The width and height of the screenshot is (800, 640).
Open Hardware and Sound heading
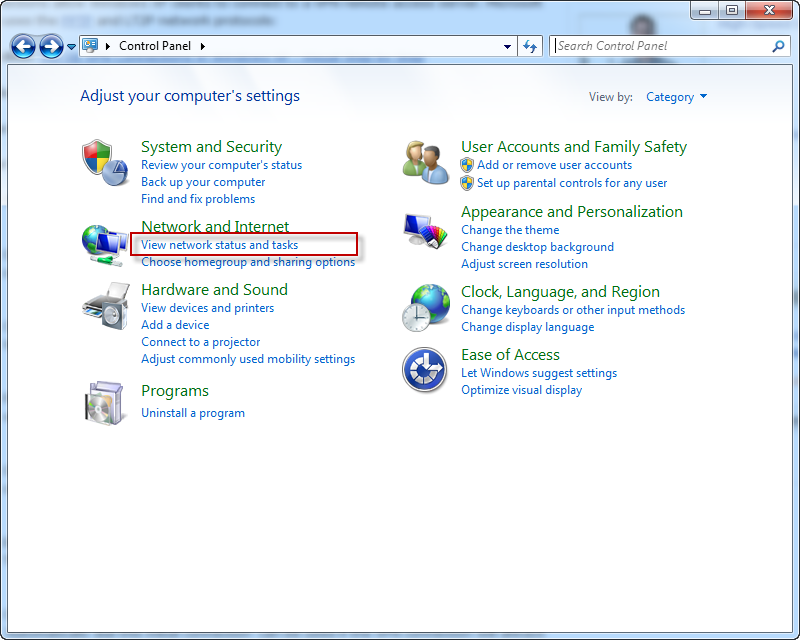(214, 290)
